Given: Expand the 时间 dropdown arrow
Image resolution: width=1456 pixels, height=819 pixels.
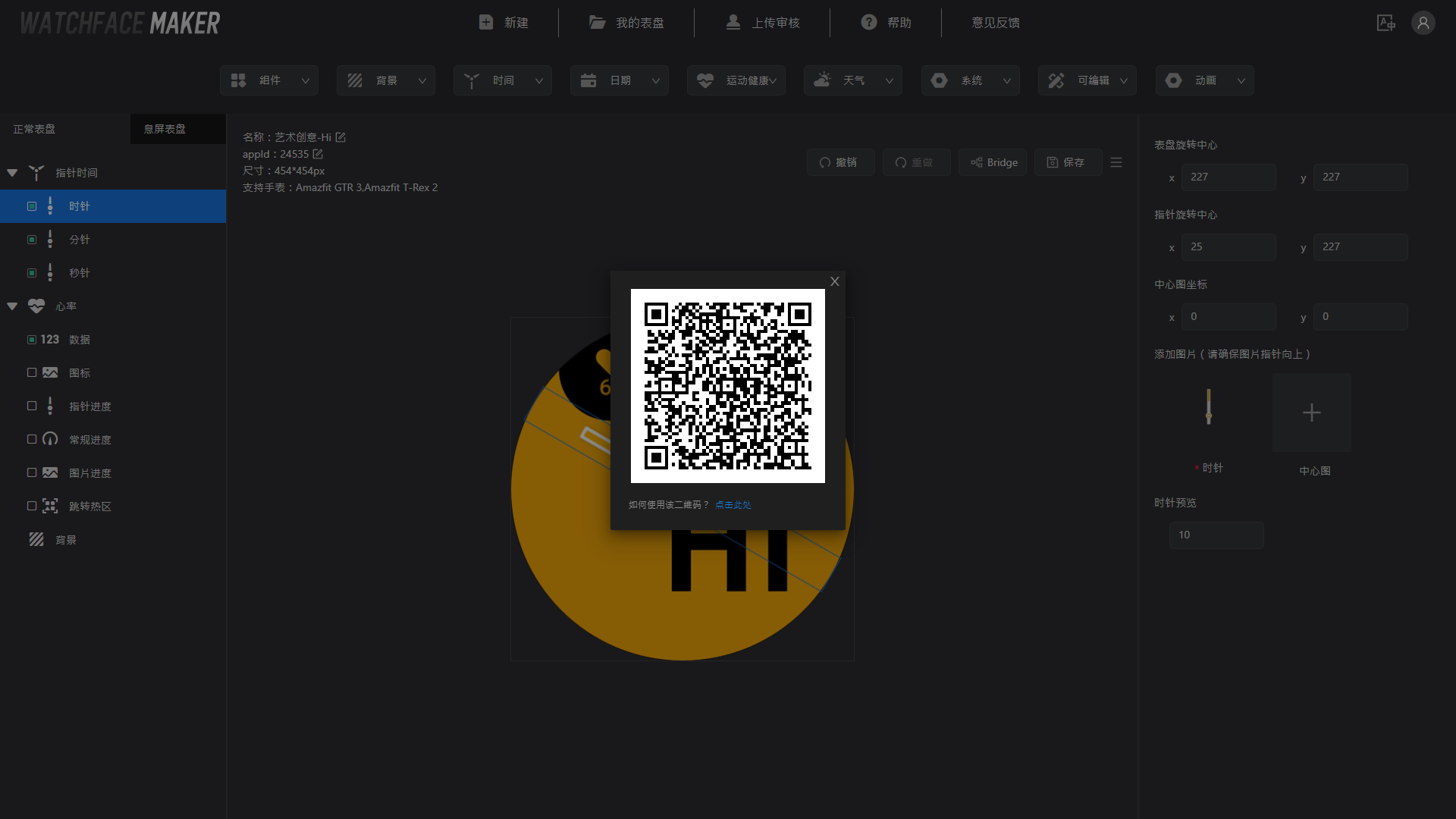Looking at the screenshot, I should click(x=539, y=80).
